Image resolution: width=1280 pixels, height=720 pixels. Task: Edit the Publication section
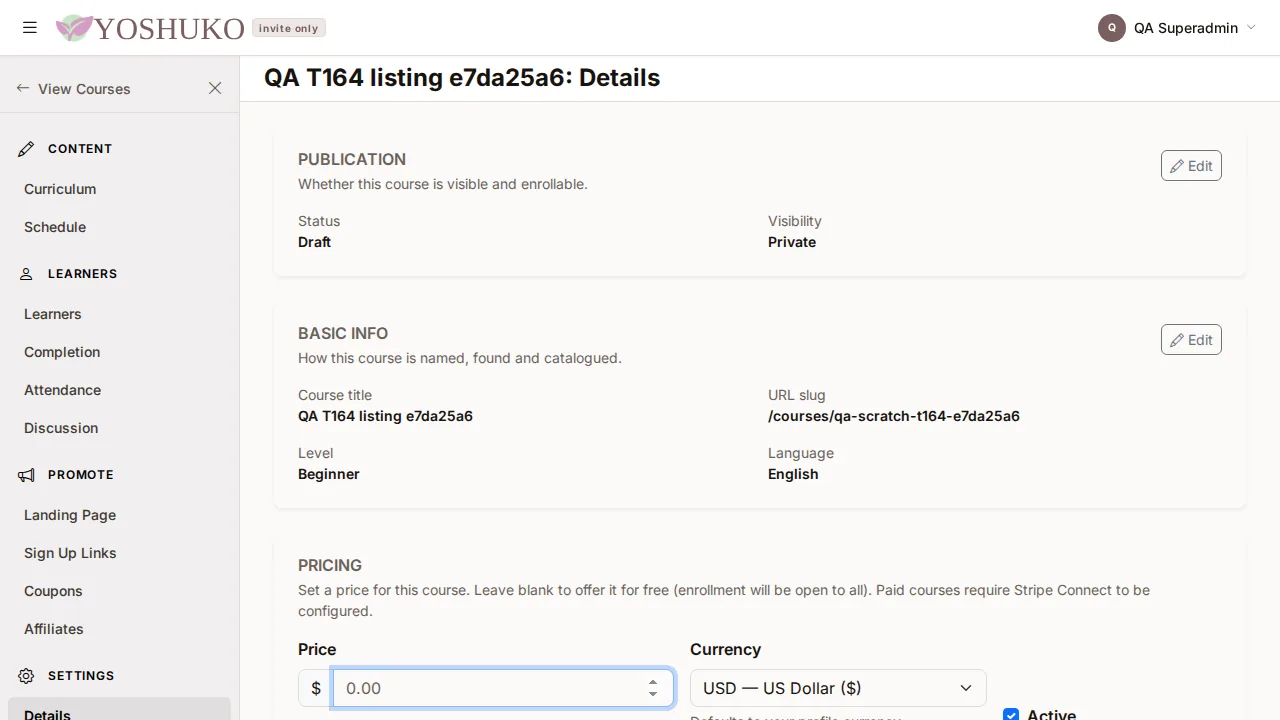(1191, 166)
